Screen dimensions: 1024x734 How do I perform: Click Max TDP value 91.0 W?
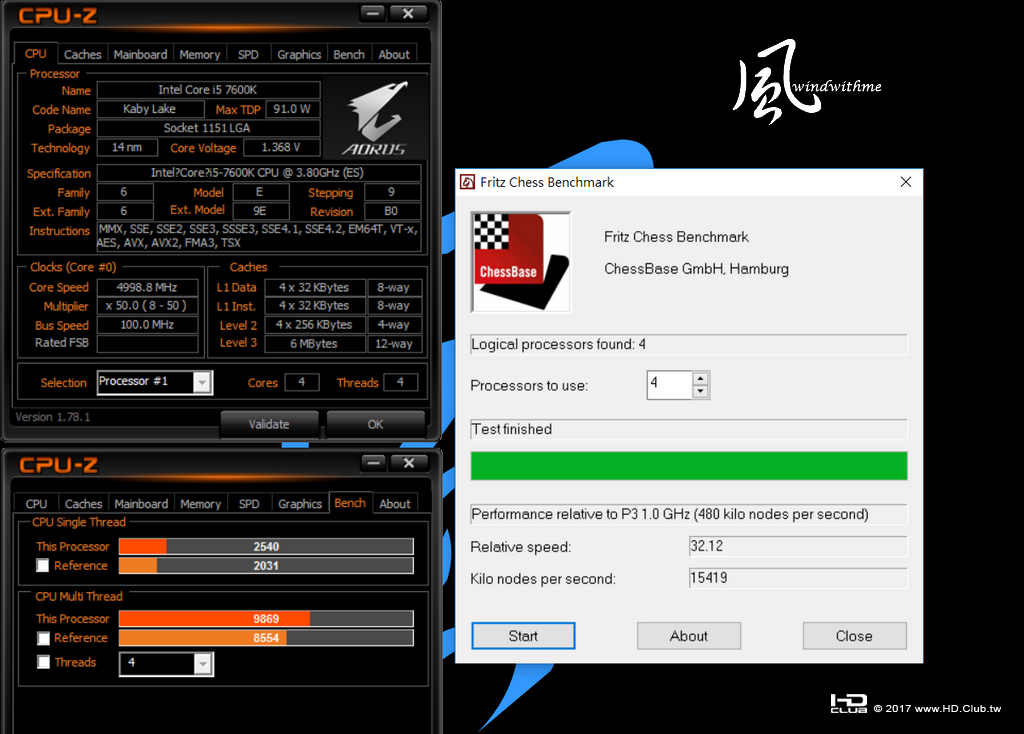pyautogui.click(x=292, y=109)
